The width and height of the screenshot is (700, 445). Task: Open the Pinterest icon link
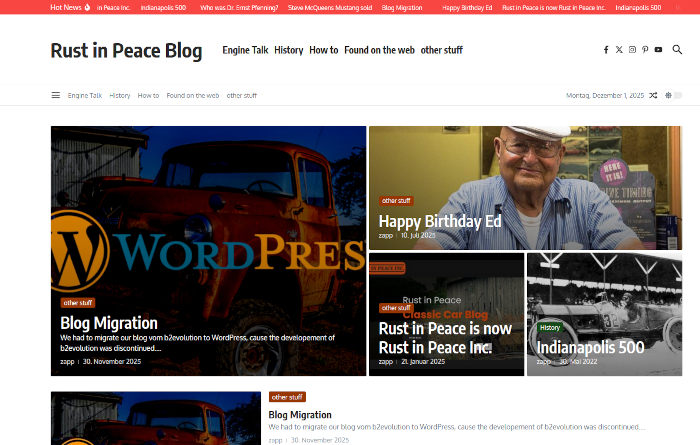[x=645, y=50]
